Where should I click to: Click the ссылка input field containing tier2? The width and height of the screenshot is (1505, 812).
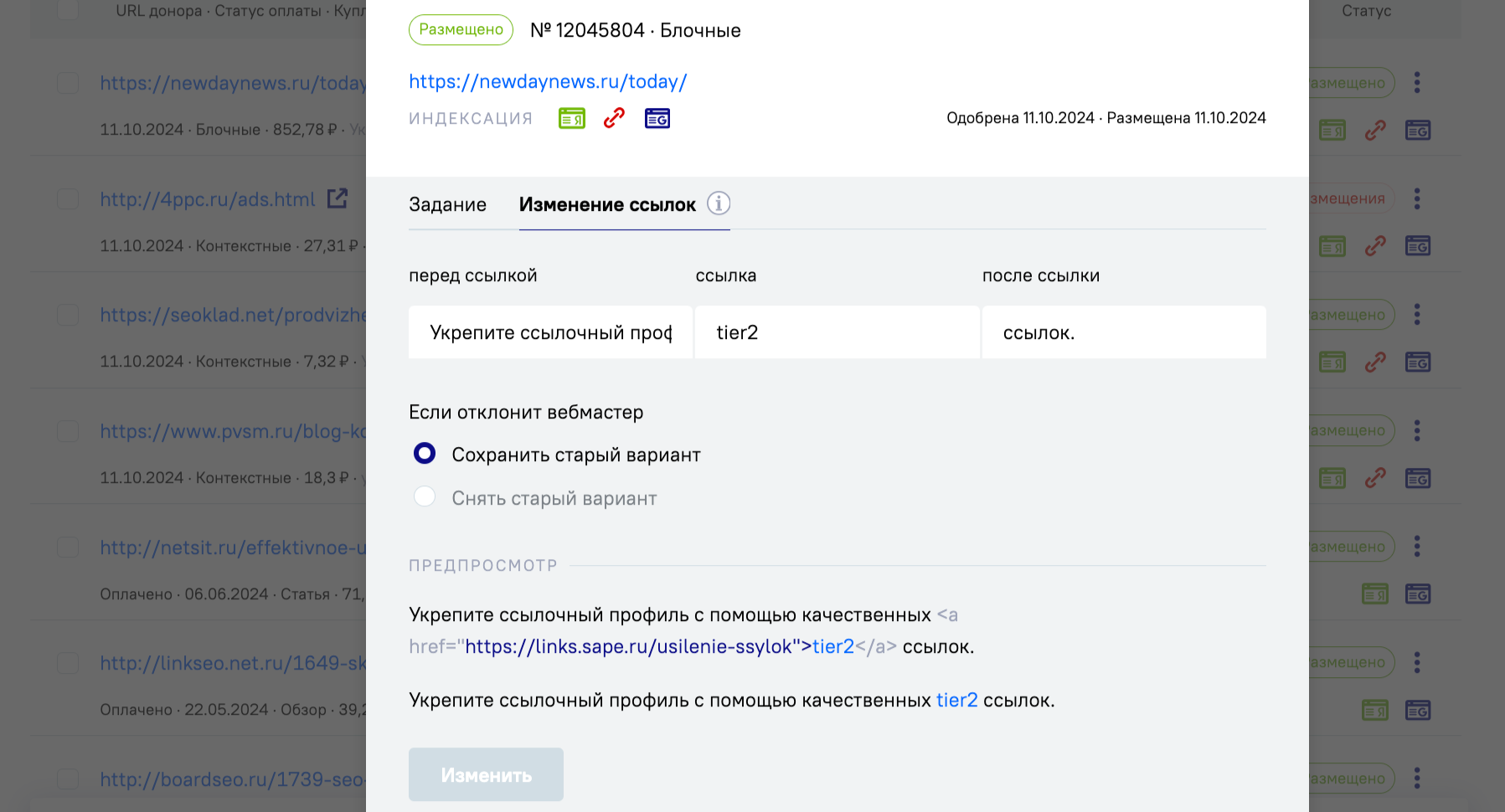[836, 332]
